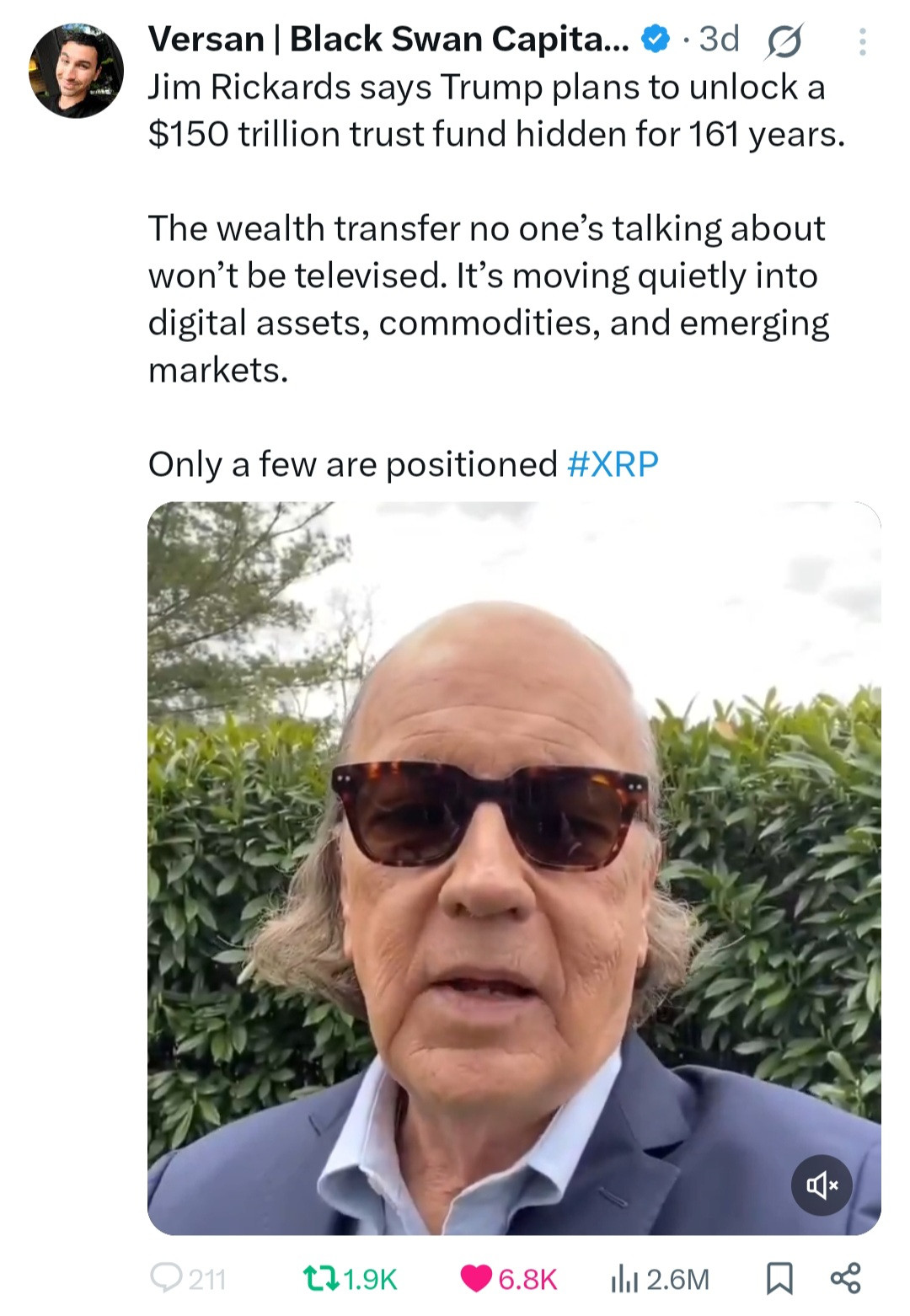This screenshot has height=1316, width=910.
Task: Unlike the post via the pink heart
Action: pyautogui.click(x=476, y=1278)
